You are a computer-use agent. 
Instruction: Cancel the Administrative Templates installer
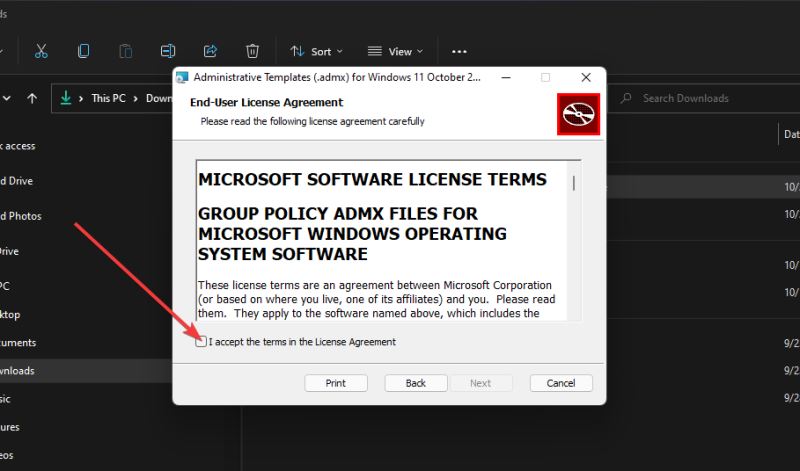click(x=561, y=383)
